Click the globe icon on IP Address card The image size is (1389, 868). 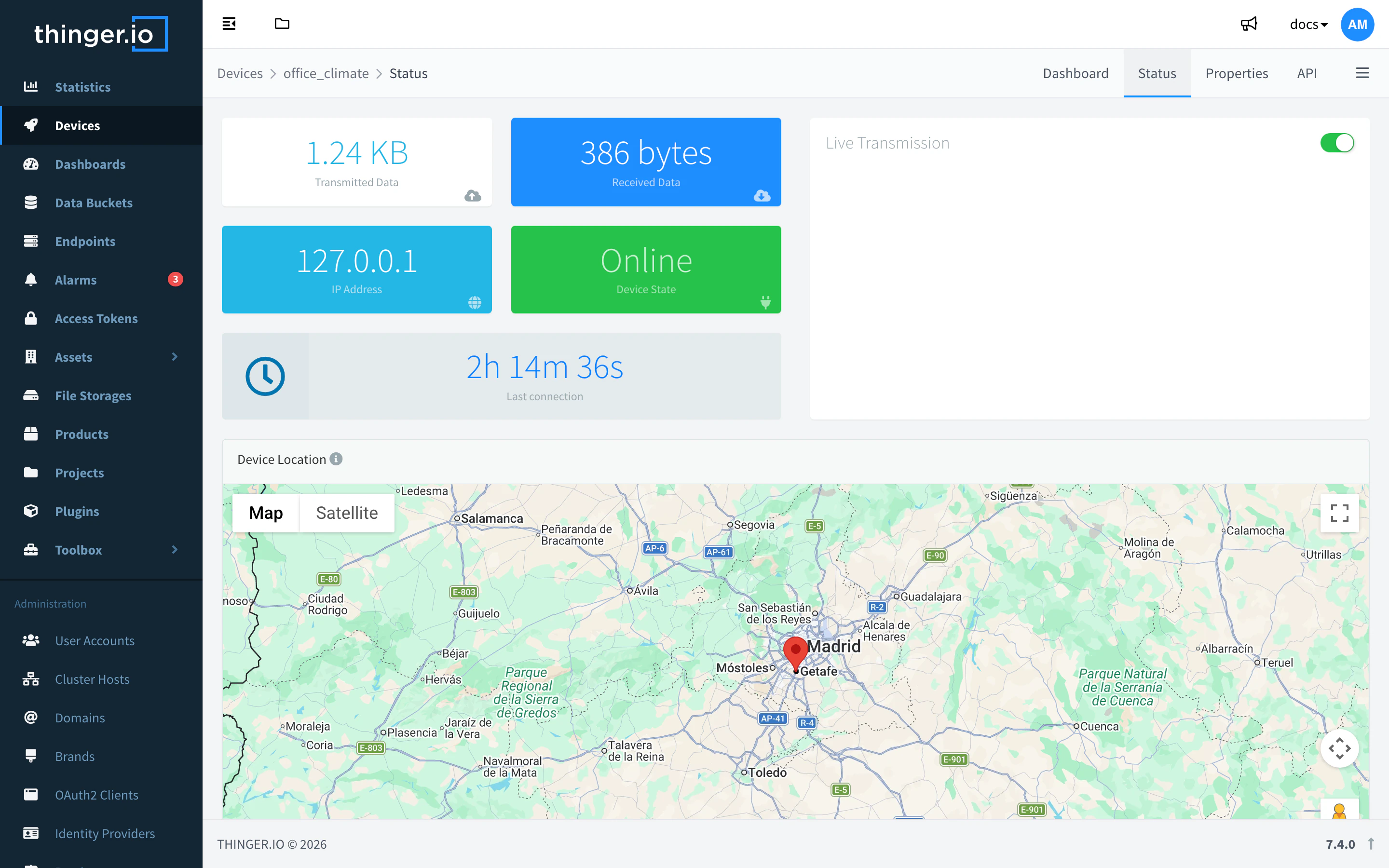[475, 302]
